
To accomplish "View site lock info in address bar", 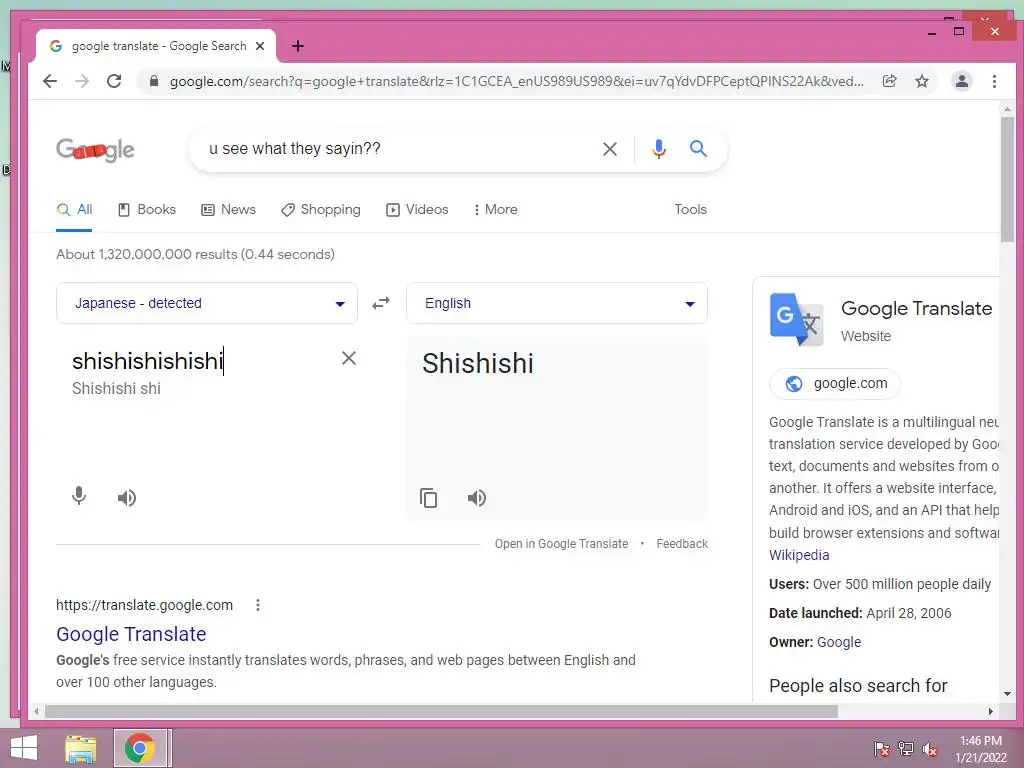I will point(154,81).
